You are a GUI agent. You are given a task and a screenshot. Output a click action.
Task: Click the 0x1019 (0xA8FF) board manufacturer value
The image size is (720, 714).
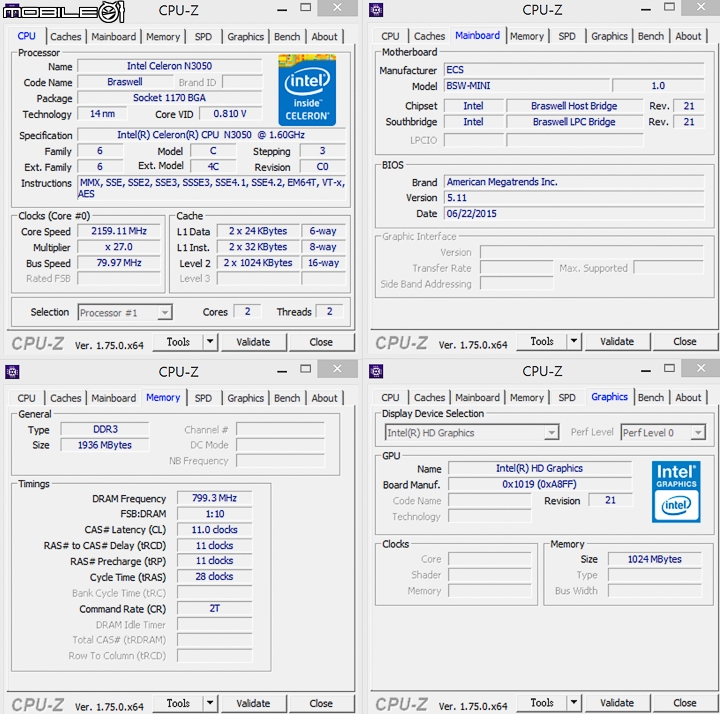540,484
